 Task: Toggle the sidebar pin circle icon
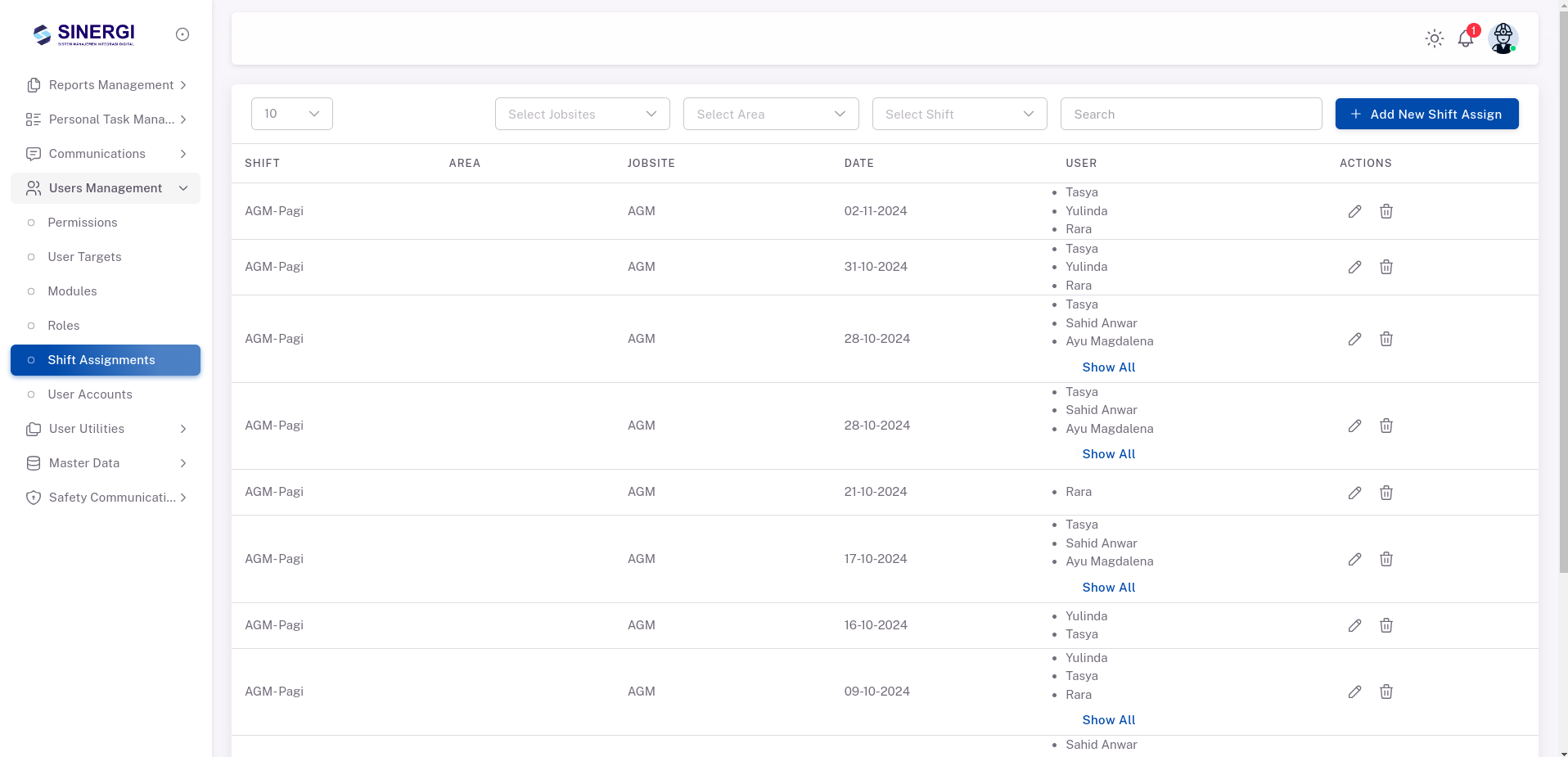click(182, 34)
